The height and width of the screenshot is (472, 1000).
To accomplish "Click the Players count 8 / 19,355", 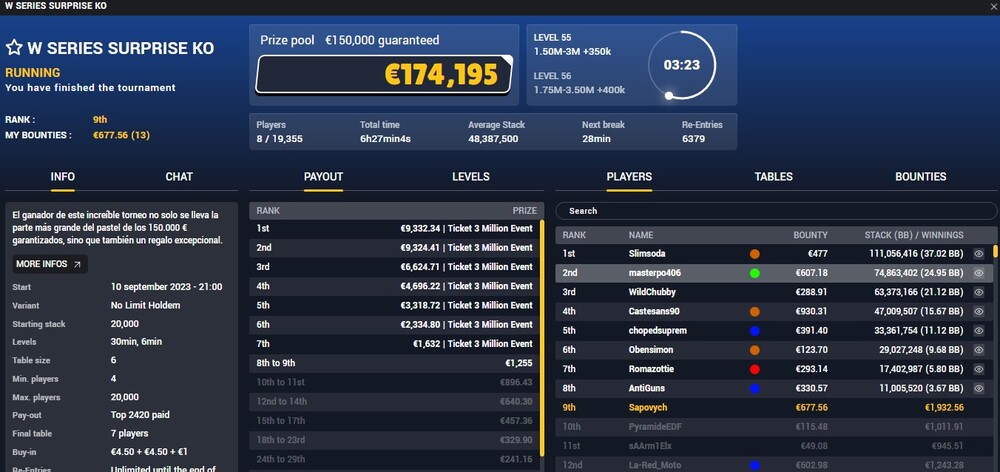I will coord(279,138).
